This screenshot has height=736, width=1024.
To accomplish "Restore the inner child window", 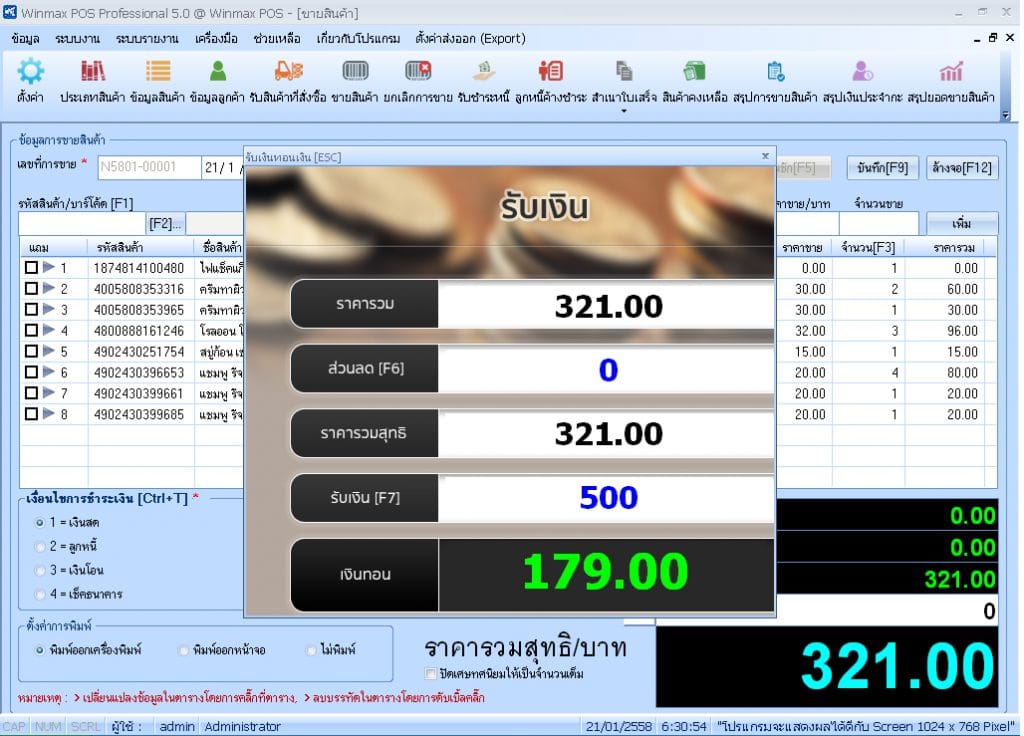I will [x=993, y=38].
